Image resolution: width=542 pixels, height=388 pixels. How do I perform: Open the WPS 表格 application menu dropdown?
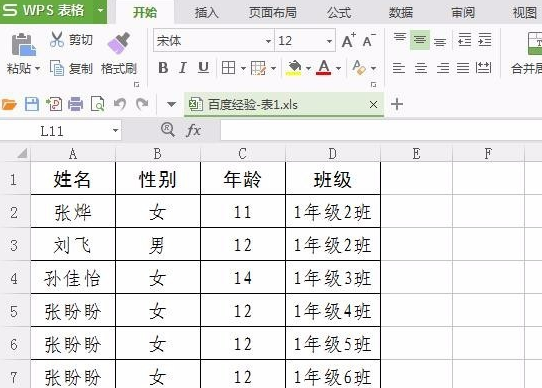100,10
